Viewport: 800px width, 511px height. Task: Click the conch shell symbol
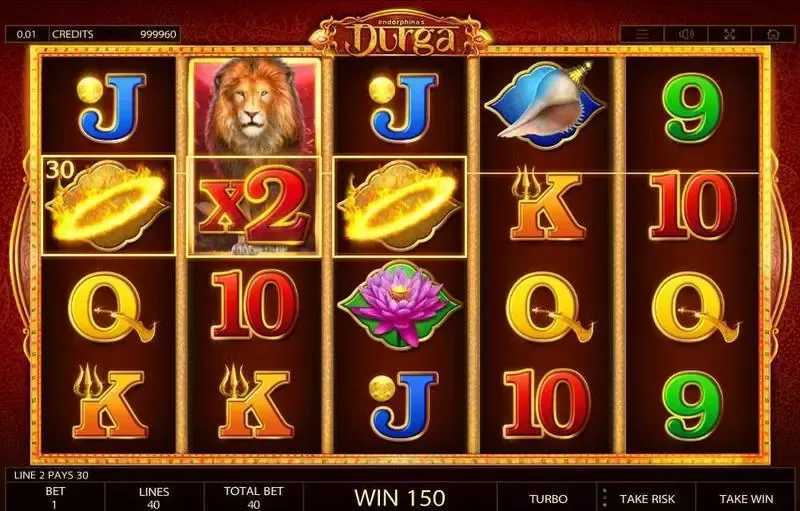coord(545,105)
